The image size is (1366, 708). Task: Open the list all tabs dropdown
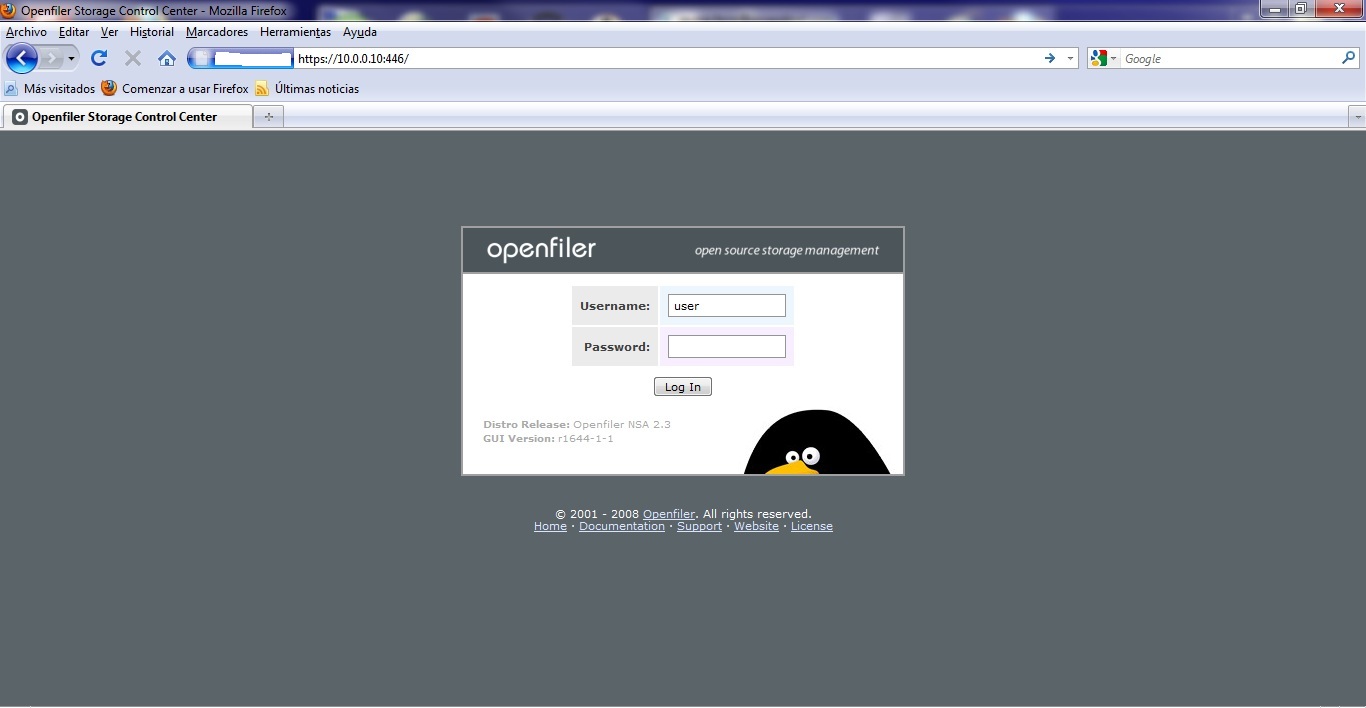pyautogui.click(x=1357, y=117)
